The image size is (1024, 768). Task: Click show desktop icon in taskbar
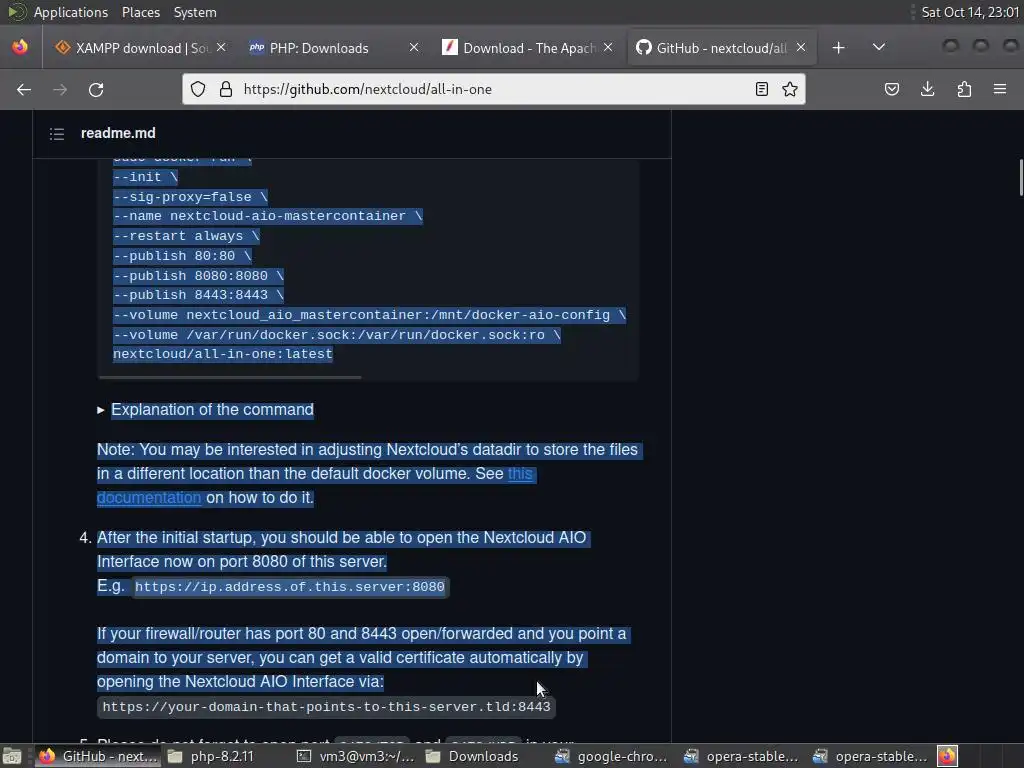click(12, 756)
